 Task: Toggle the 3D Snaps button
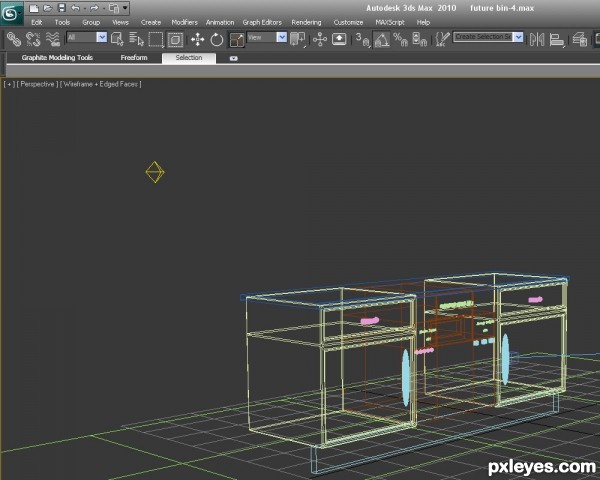(x=362, y=39)
